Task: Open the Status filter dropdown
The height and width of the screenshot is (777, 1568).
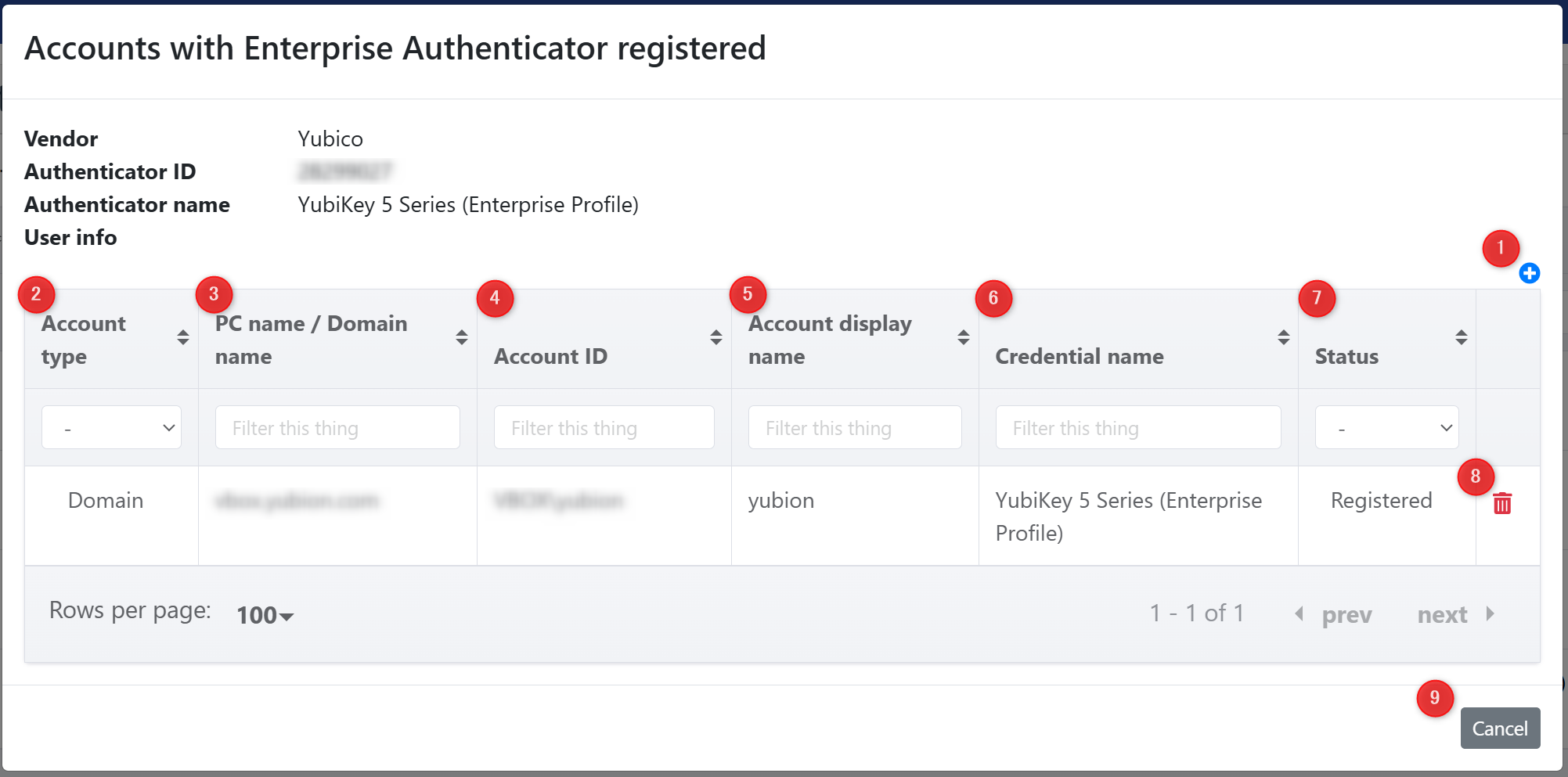Action: click(x=1386, y=427)
